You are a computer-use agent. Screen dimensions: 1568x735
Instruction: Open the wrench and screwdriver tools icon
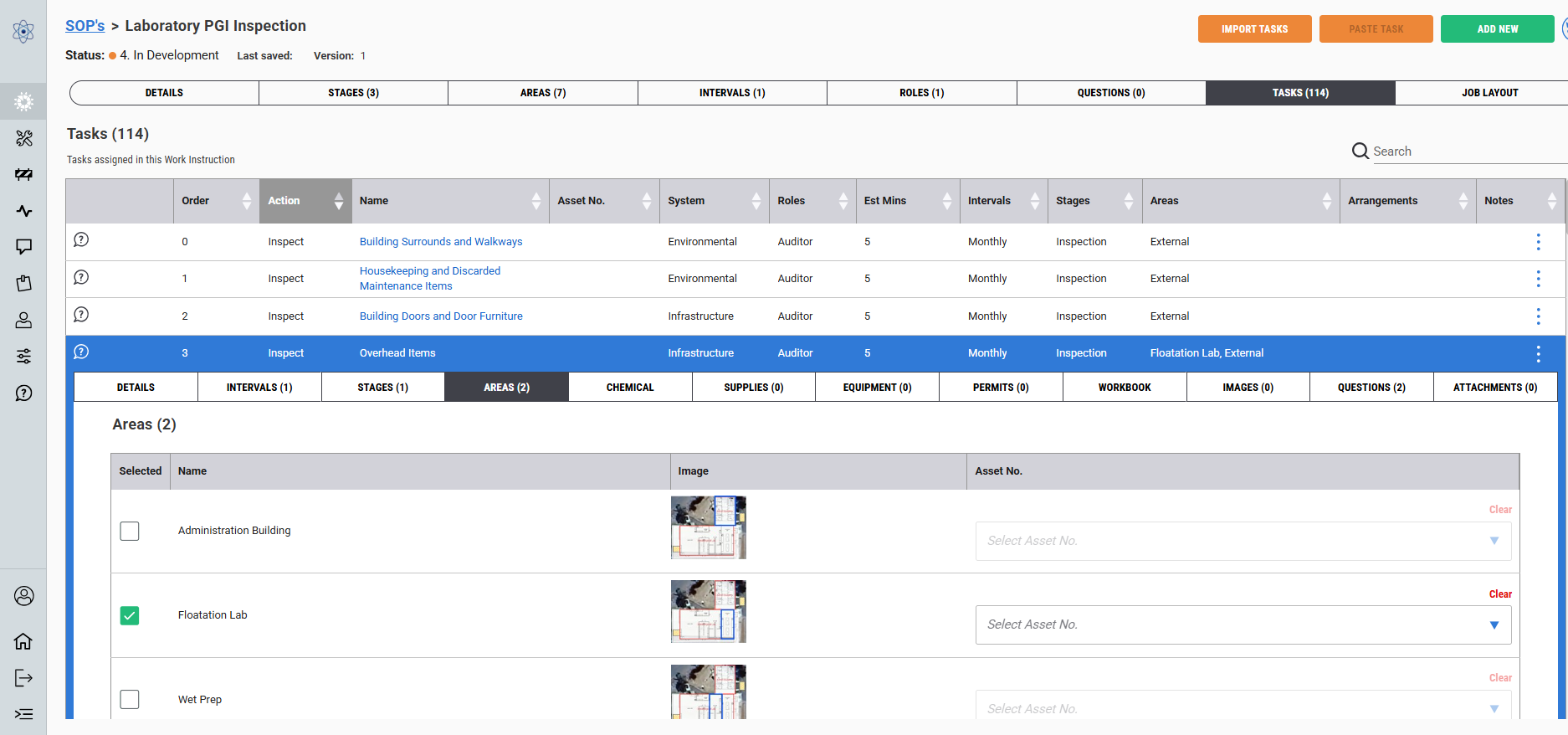point(23,138)
